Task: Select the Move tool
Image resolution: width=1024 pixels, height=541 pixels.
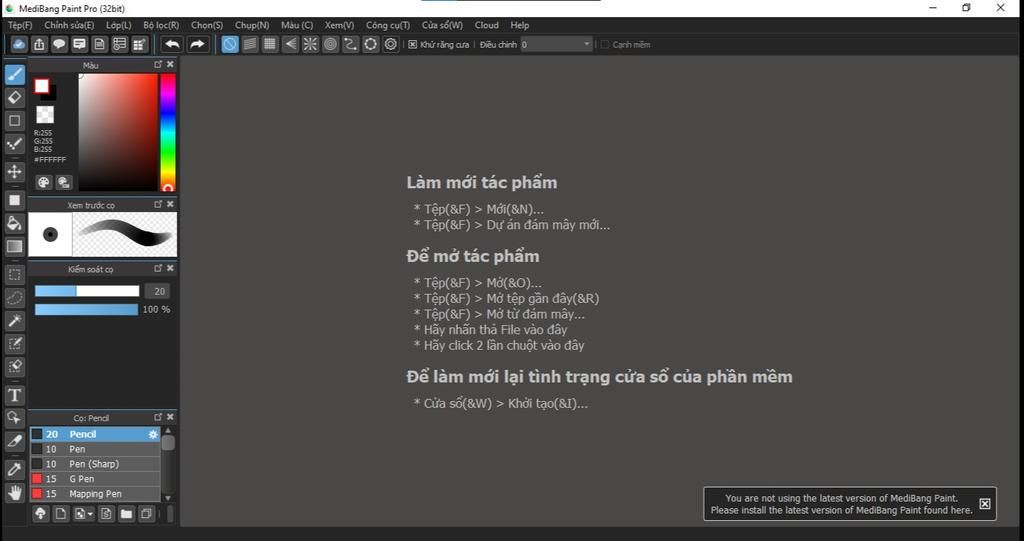Action: point(14,172)
